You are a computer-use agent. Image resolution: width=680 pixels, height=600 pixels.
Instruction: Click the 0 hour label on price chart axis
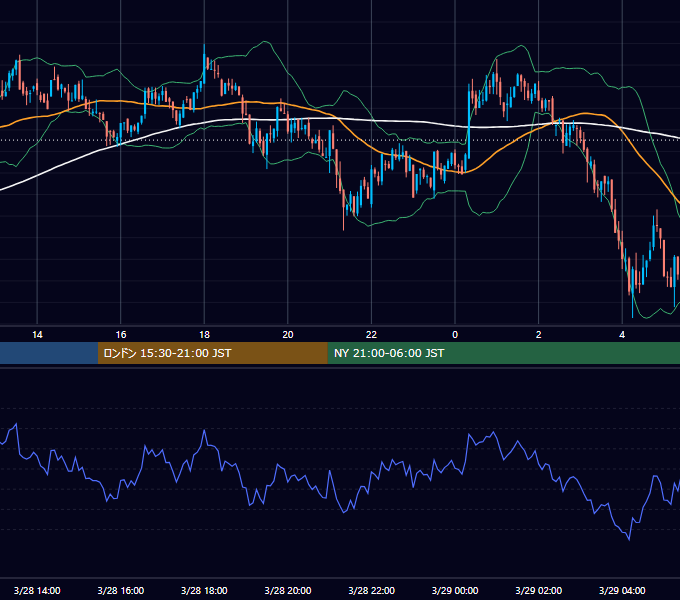click(455, 335)
